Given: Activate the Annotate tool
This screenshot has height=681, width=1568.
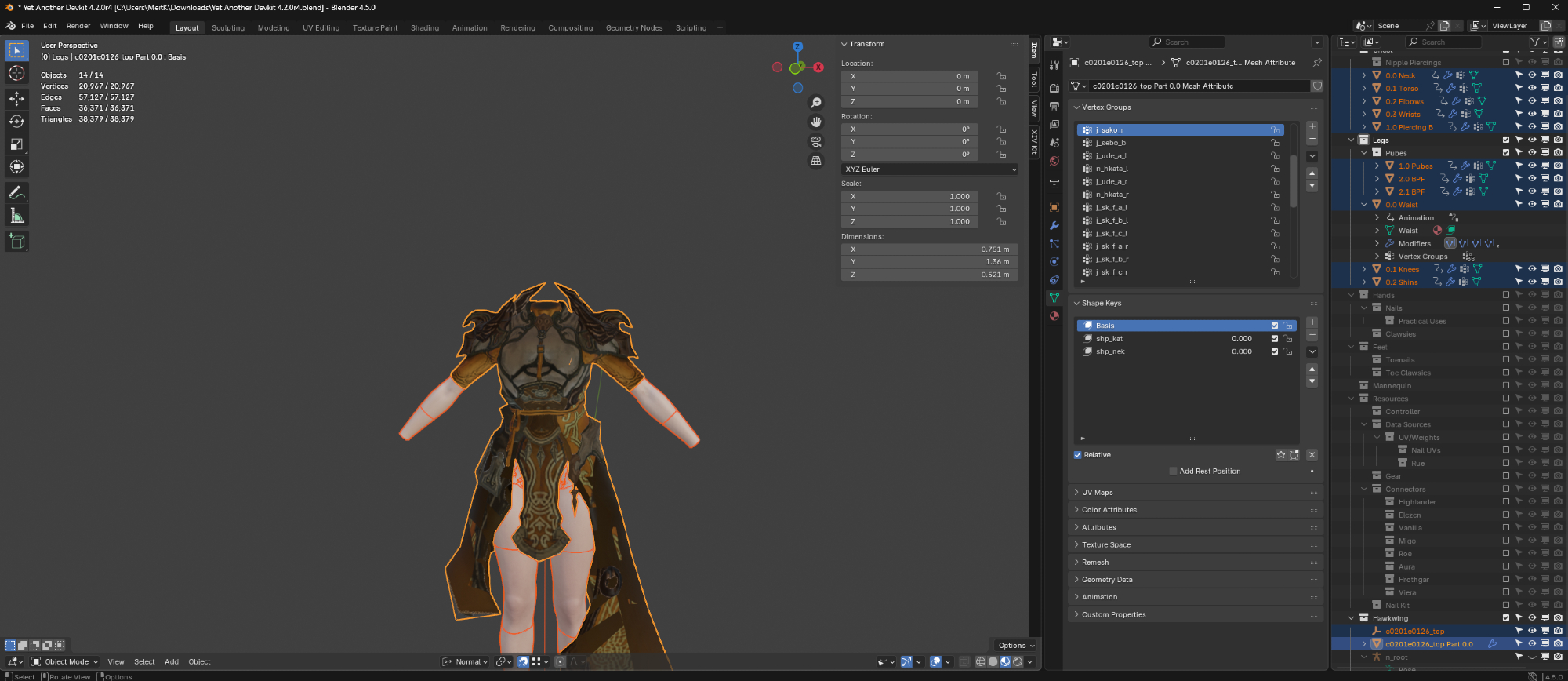Looking at the screenshot, I should tap(16, 192).
